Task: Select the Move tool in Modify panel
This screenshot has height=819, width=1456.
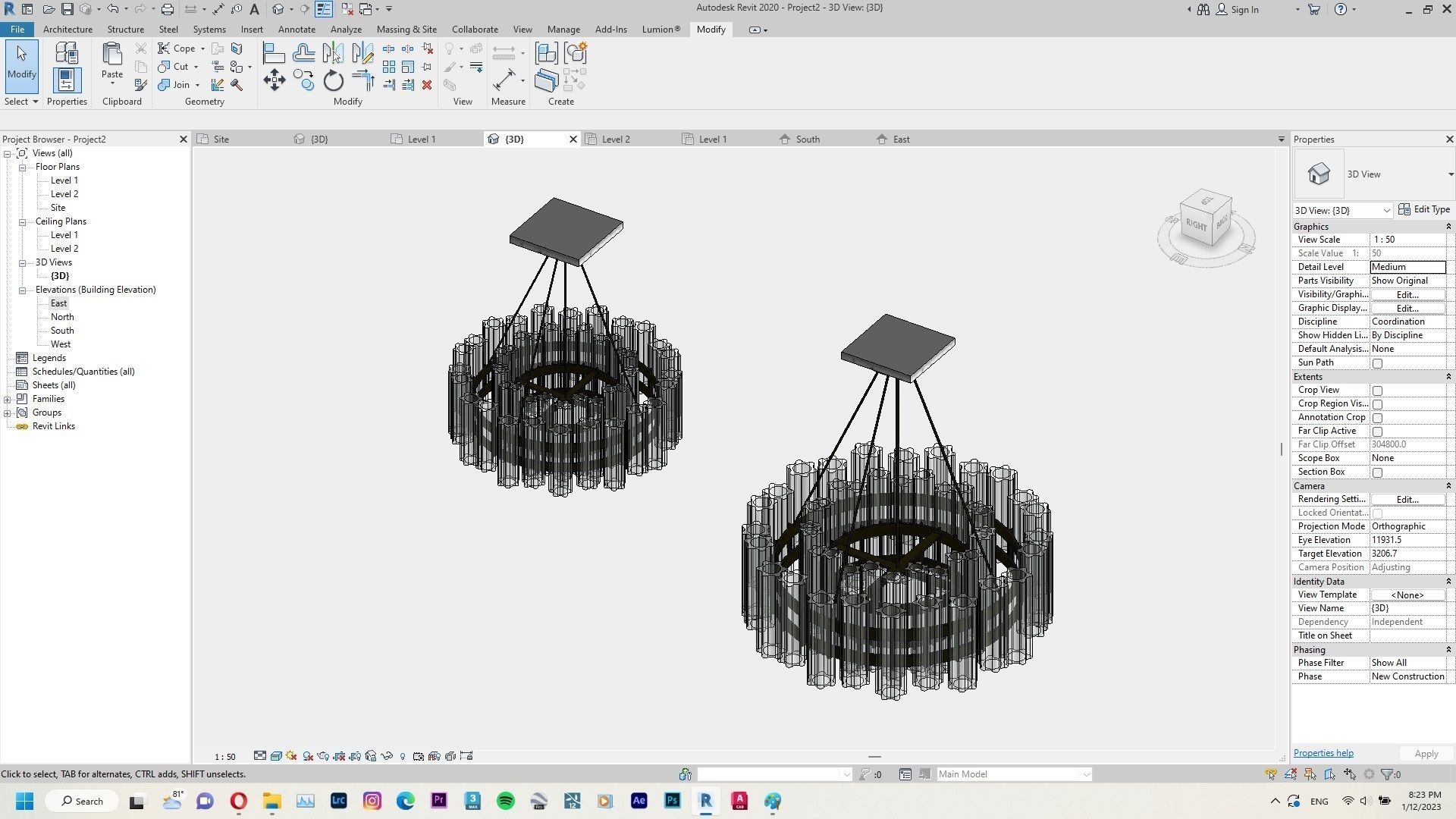Action: click(x=275, y=80)
